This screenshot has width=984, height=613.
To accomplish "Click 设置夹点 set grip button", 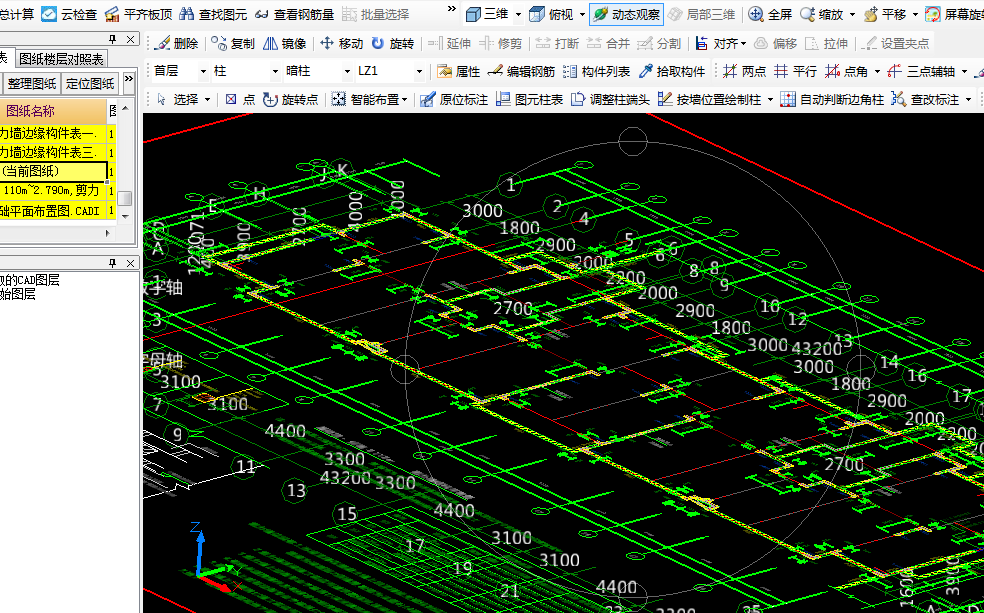I will 895,43.
